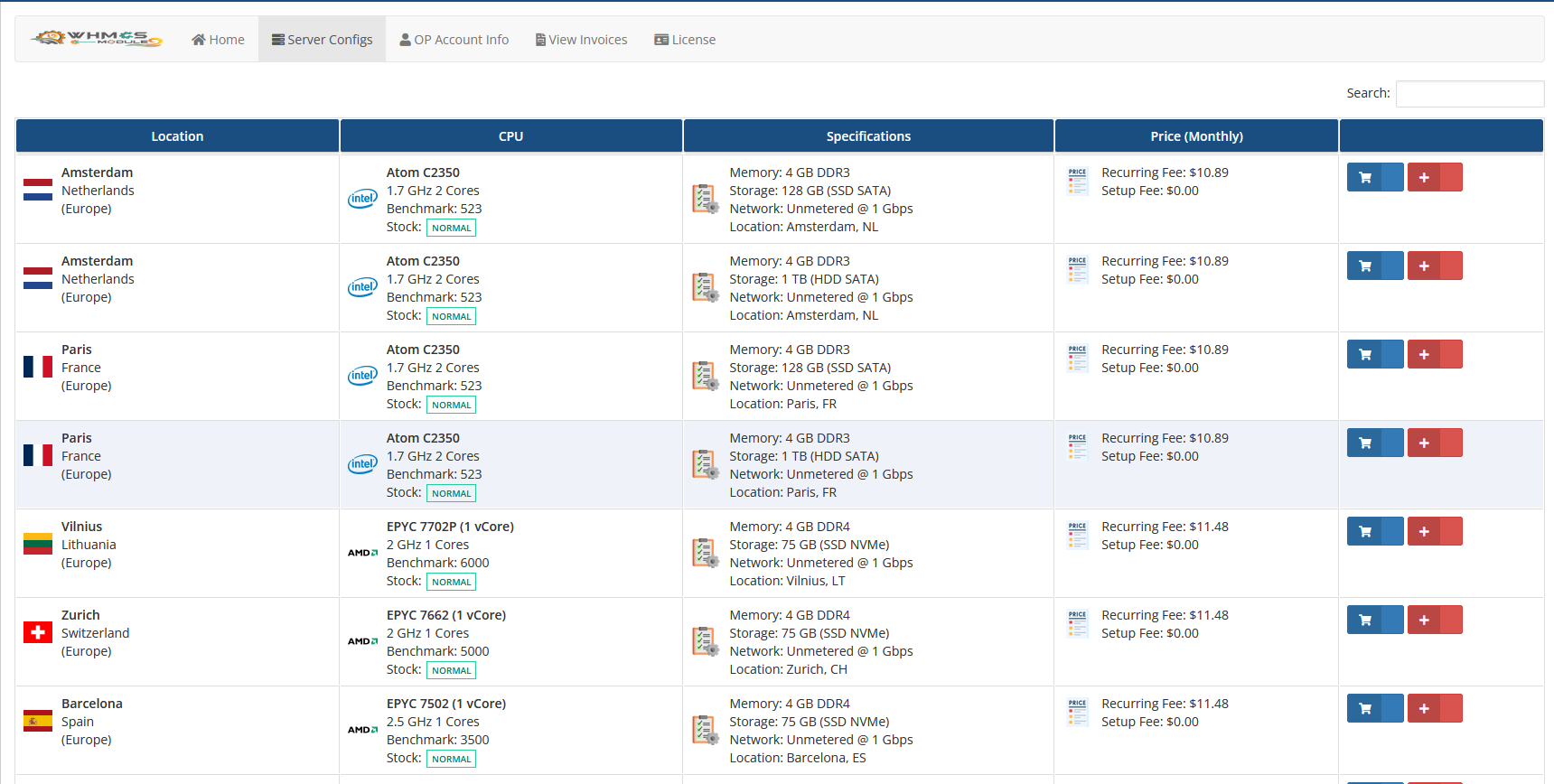The height and width of the screenshot is (784, 1554).
Task: Click 'Location: Vilnius, LT' text
Action: point(788,581)
